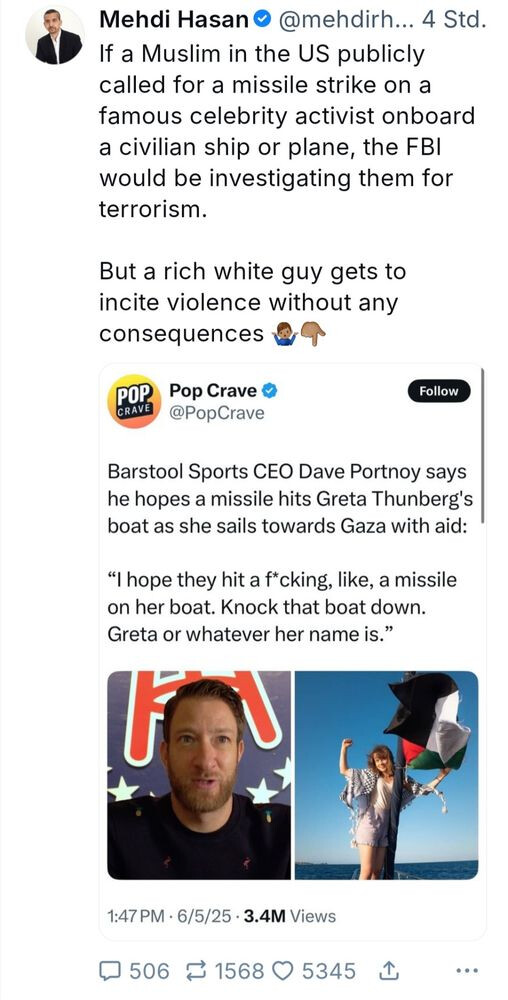View Dave Portnoy photo thumbnail

point(199,775)
